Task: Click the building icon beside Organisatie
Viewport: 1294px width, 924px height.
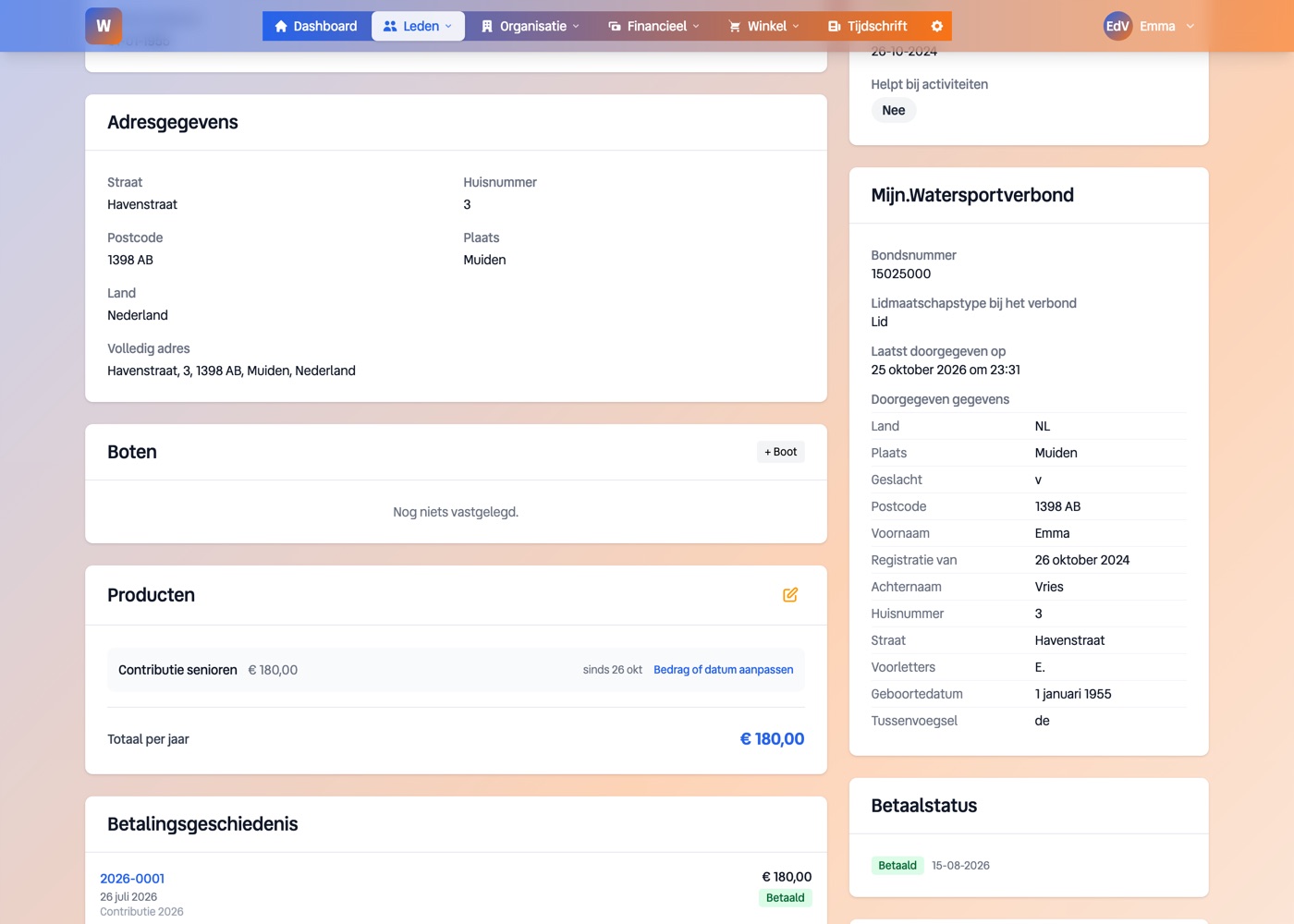Action: (487, 26)
